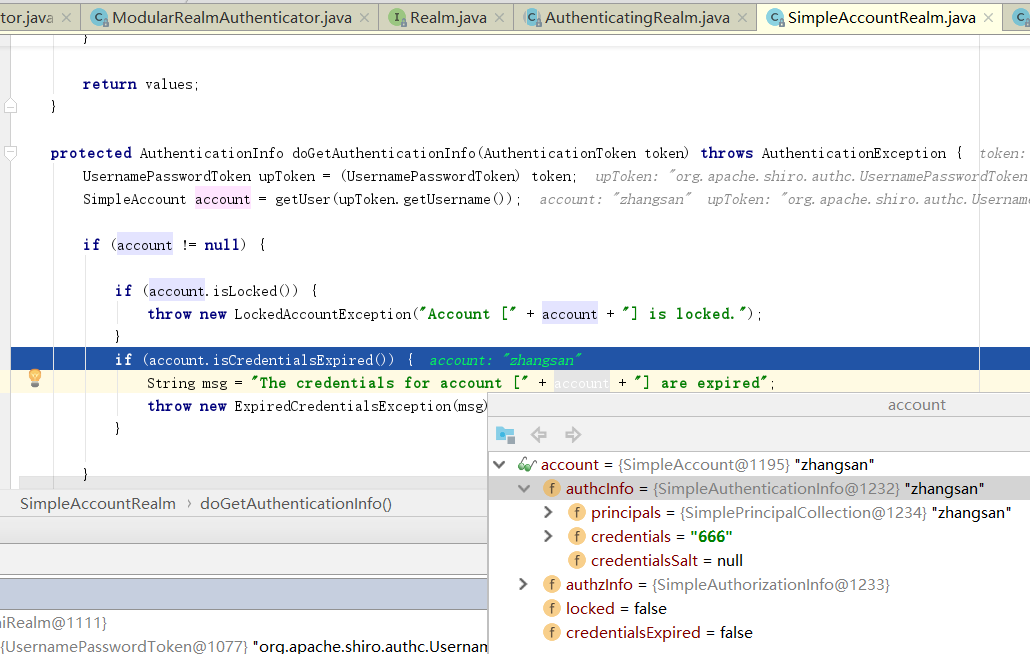Expand the authzInfo node
1030x654 pixels.
coord(524,584)
